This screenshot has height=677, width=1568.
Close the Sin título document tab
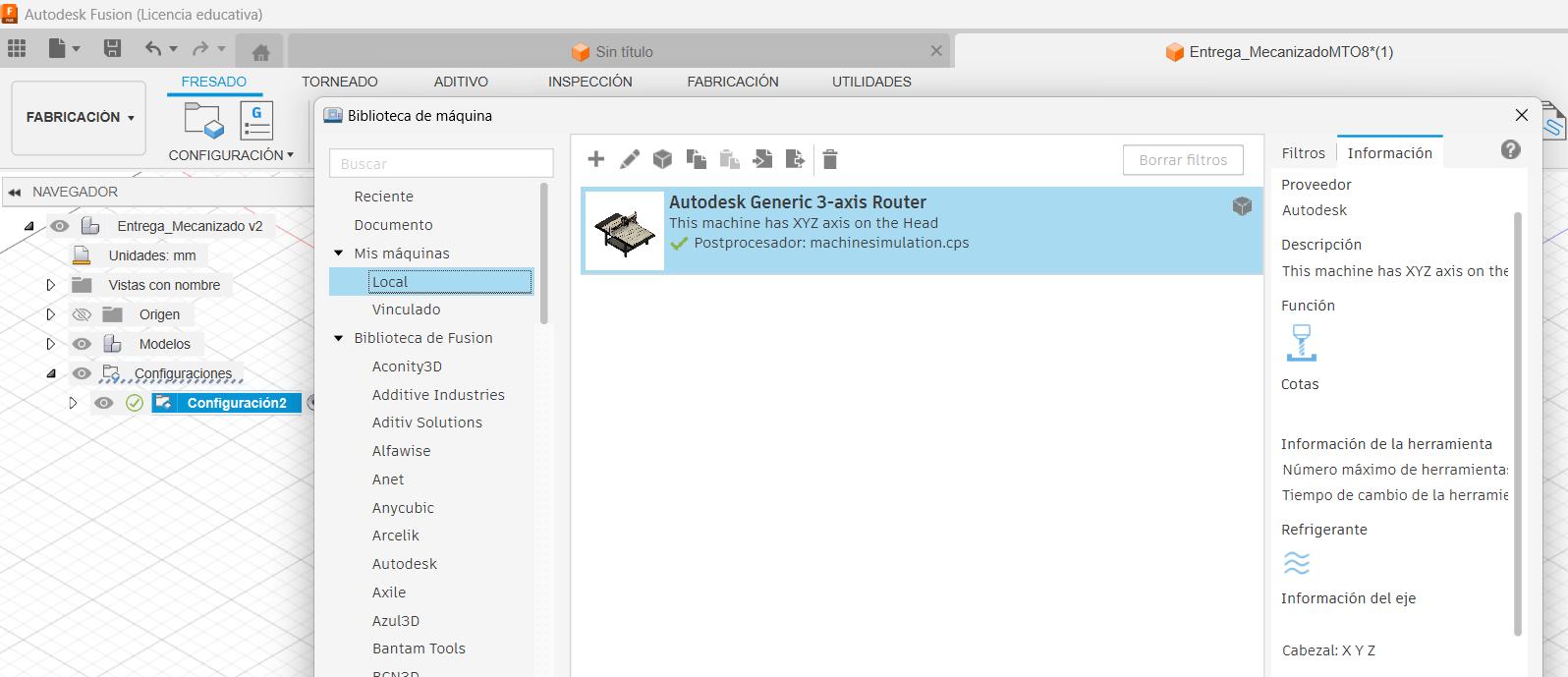tap(936, 51)
